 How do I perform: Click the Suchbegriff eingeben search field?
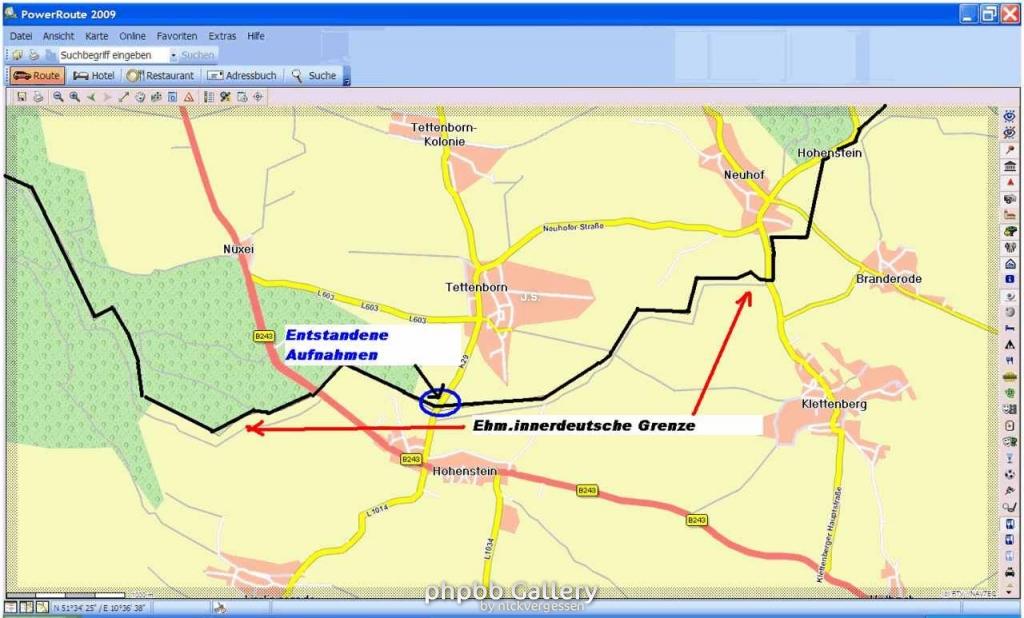pyautogui.click(x=112, y=56)
